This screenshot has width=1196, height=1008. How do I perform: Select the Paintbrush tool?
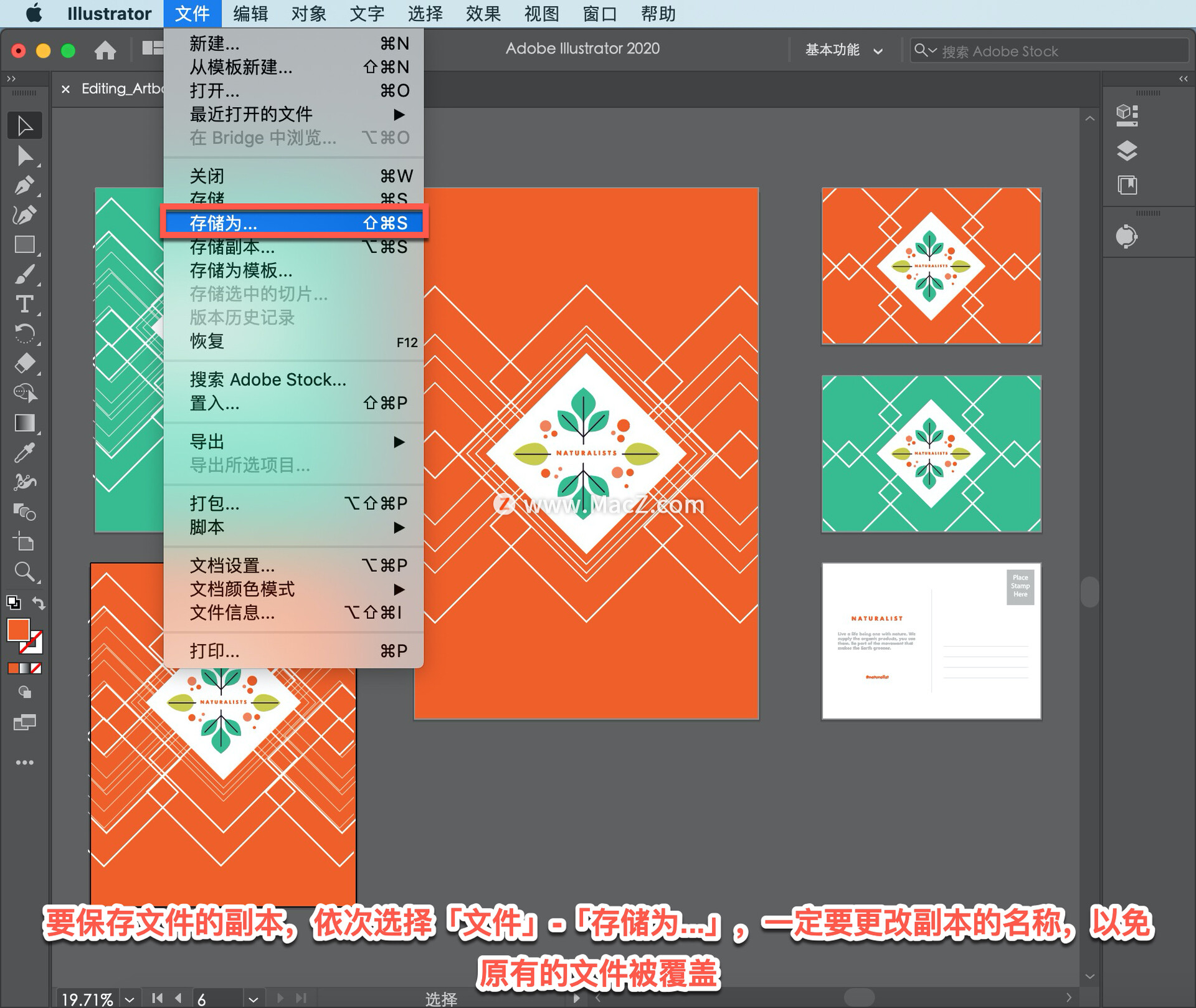tap(24, 275)
